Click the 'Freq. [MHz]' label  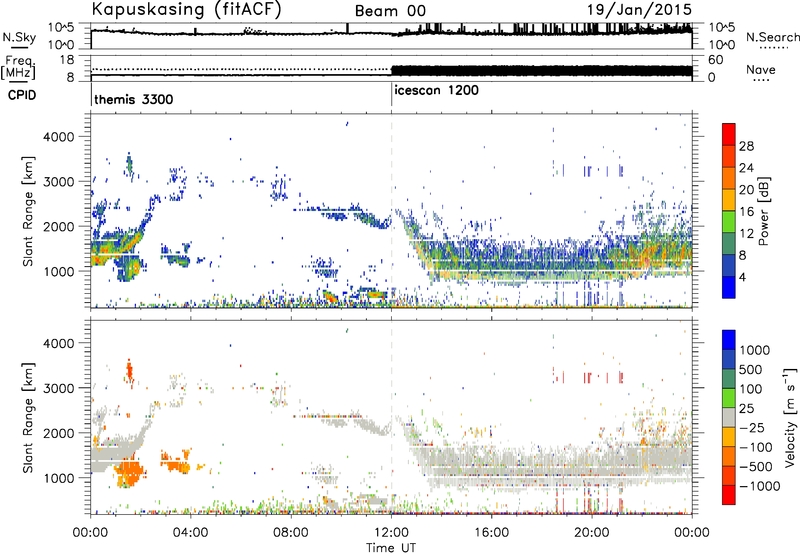(x=18, y=68)
